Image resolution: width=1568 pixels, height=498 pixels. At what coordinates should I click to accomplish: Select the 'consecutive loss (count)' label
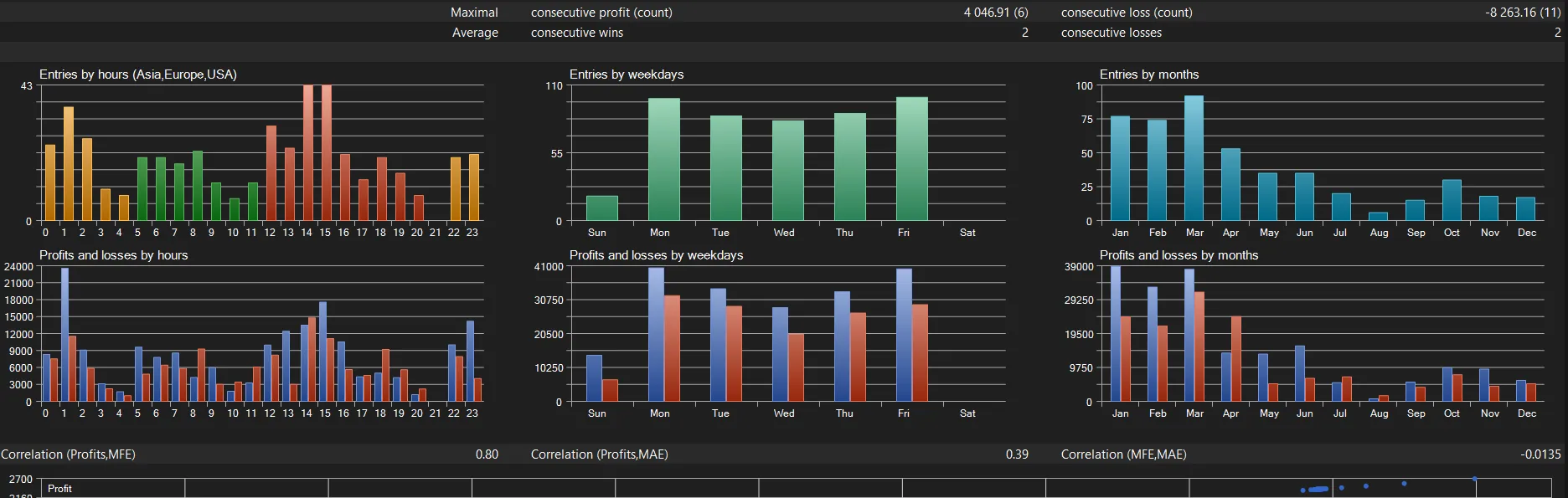1127,13
